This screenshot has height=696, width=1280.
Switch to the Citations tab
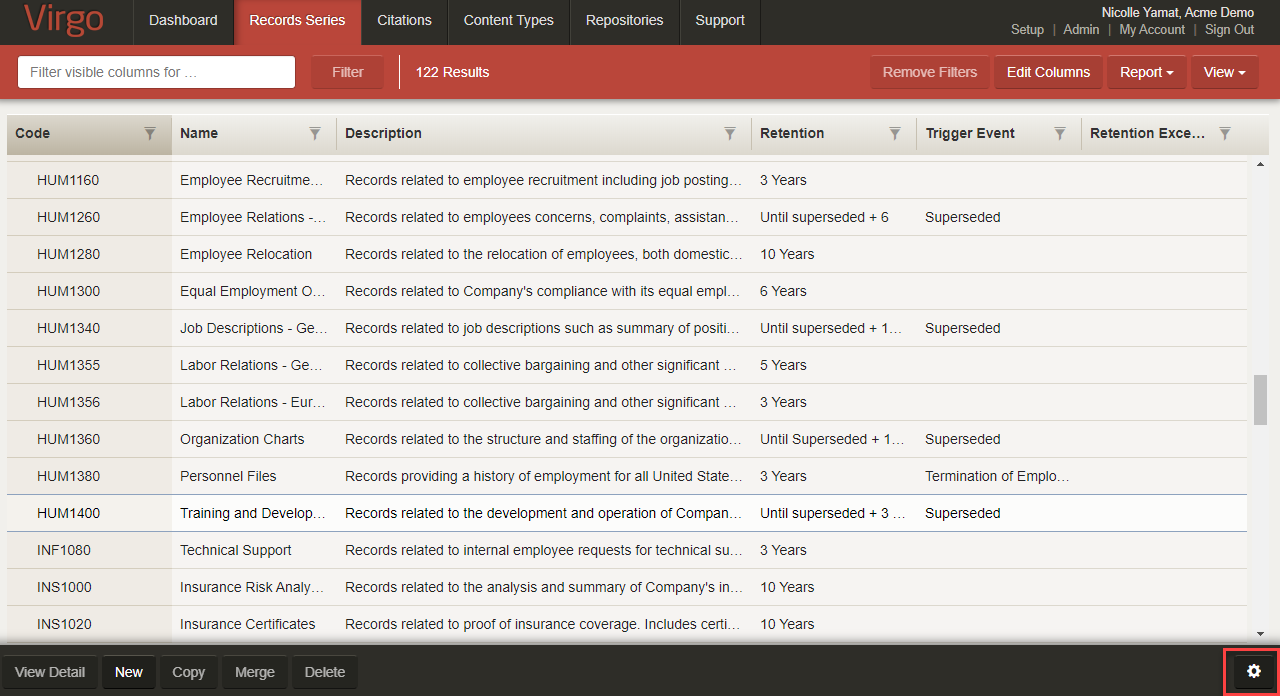[404, 21]
